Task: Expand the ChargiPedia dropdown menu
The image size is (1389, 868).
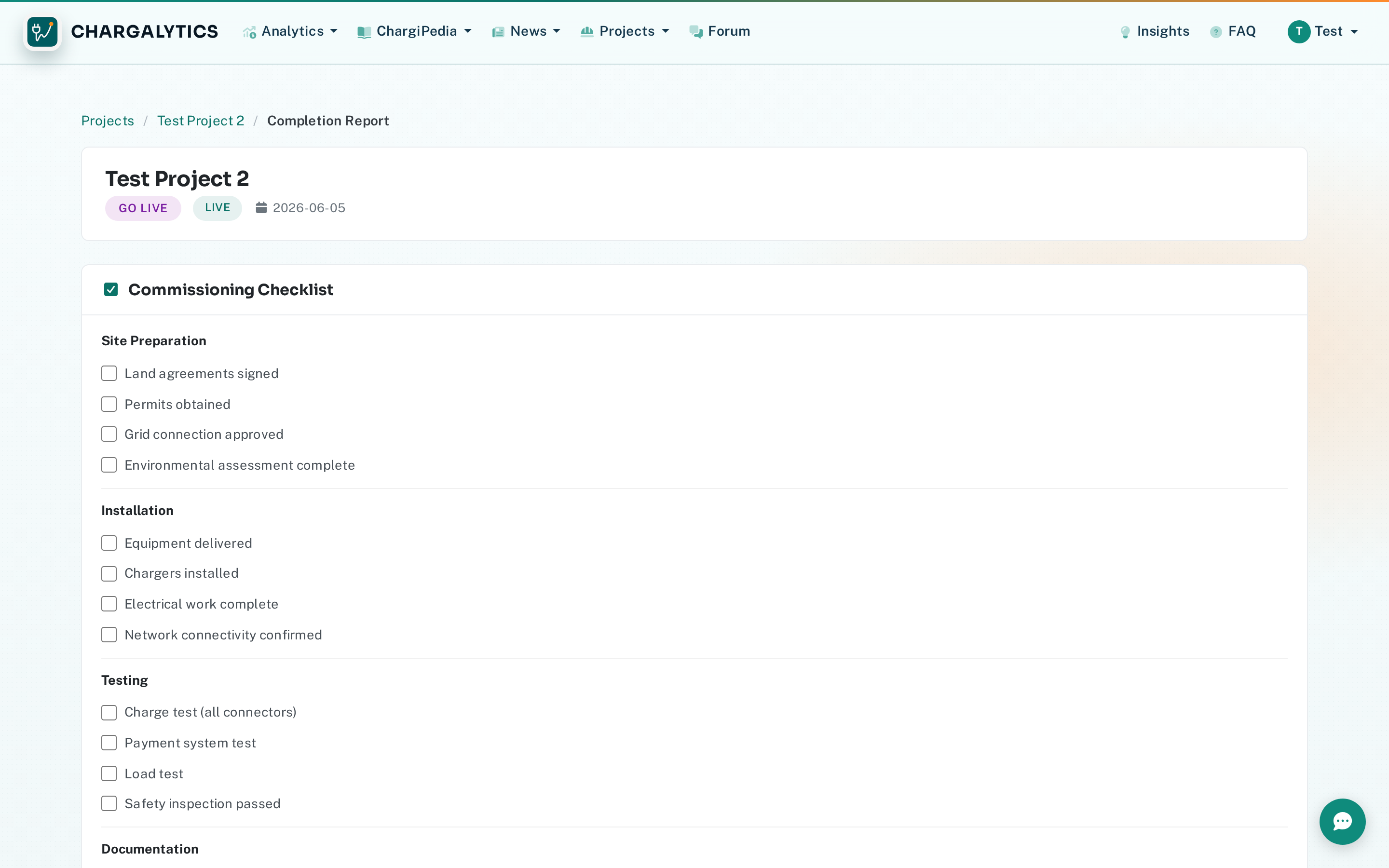Action: coord(414,31)
